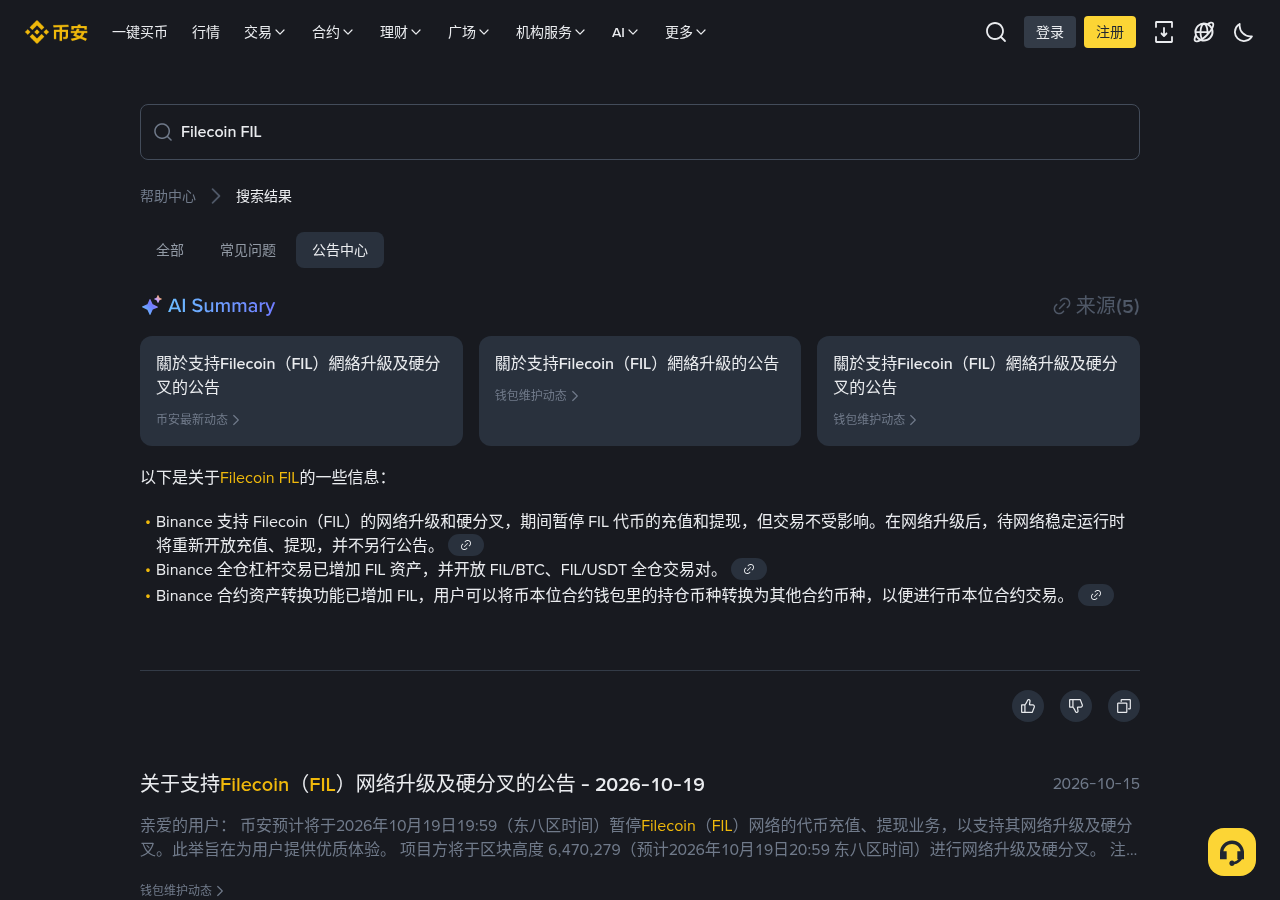The height and width of the screenshot is (900, 1280).
Task: Open the language globe selector
Action: (x=1204, y=32)
